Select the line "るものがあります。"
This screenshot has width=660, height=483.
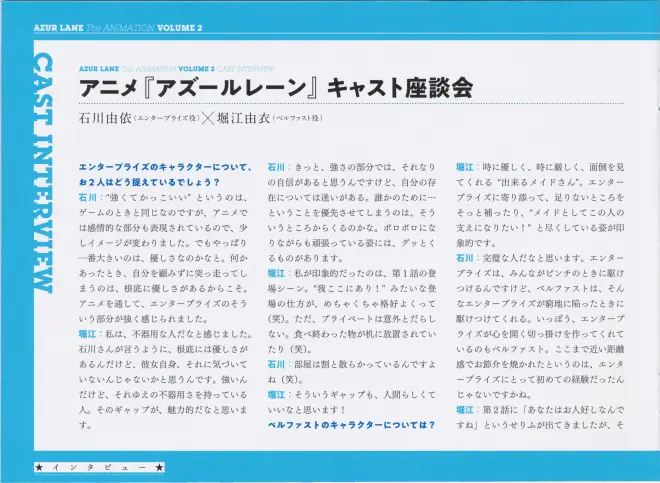click(x=306, y=258)
